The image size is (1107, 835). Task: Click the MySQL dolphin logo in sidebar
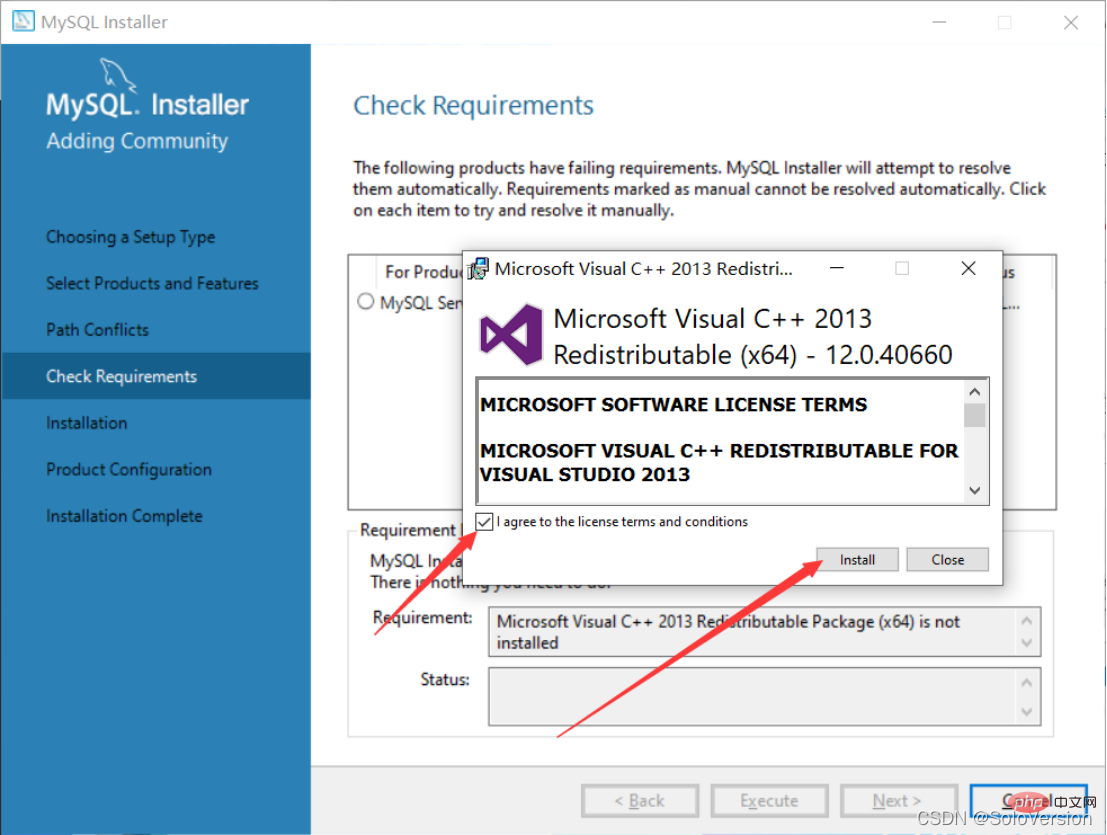pos(116,74)
